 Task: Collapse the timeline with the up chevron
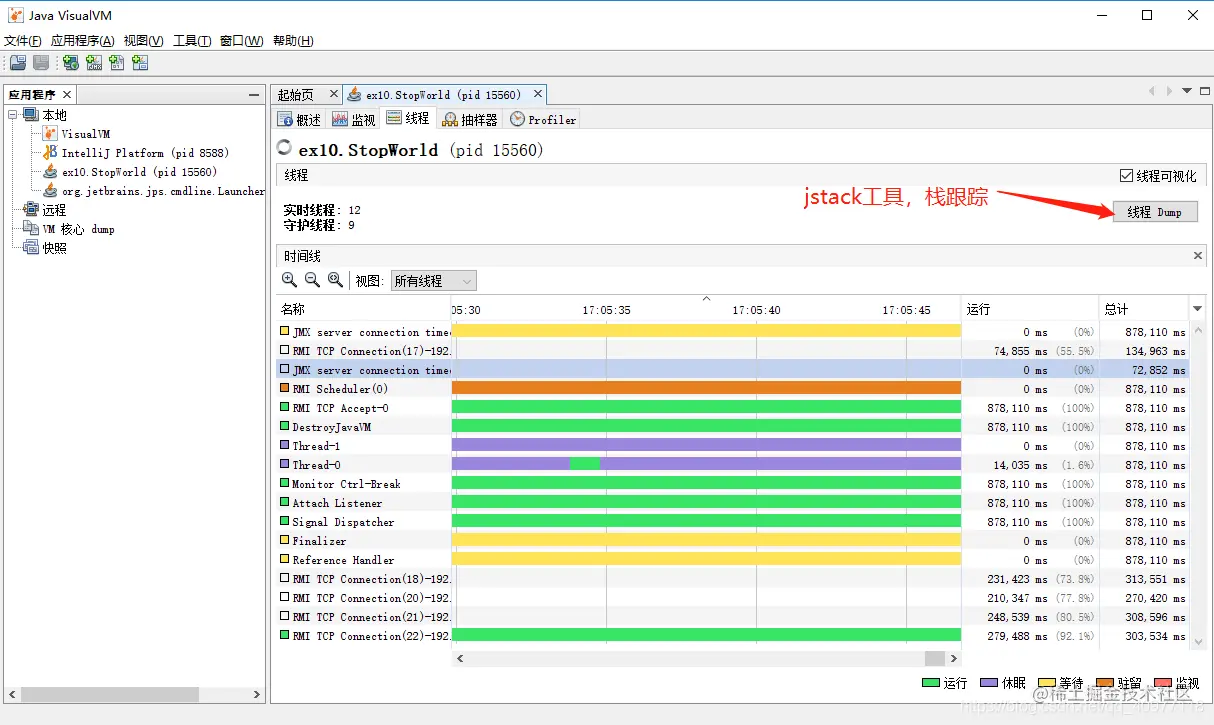[x=707, y=298]
